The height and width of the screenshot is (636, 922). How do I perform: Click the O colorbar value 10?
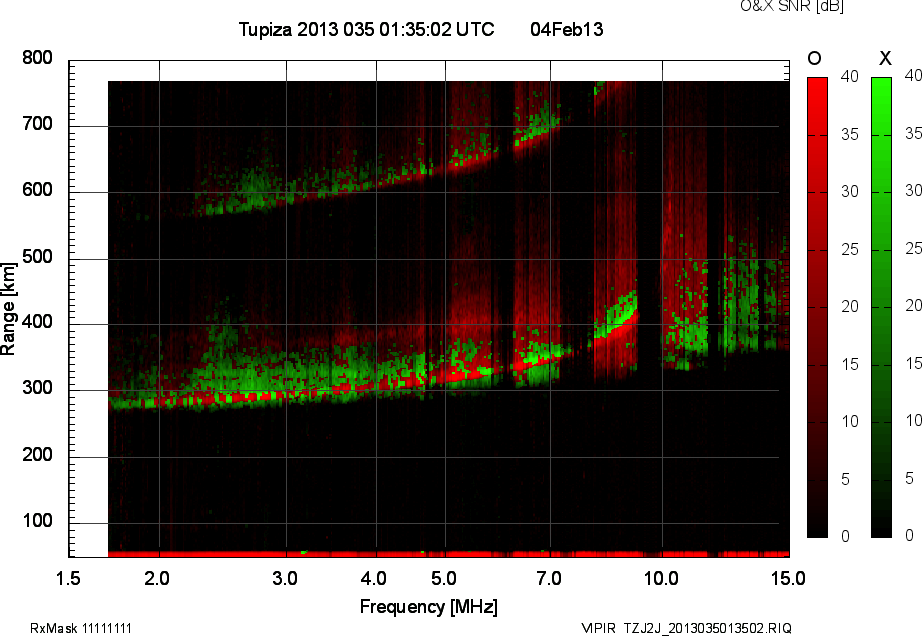coord(850,421)
